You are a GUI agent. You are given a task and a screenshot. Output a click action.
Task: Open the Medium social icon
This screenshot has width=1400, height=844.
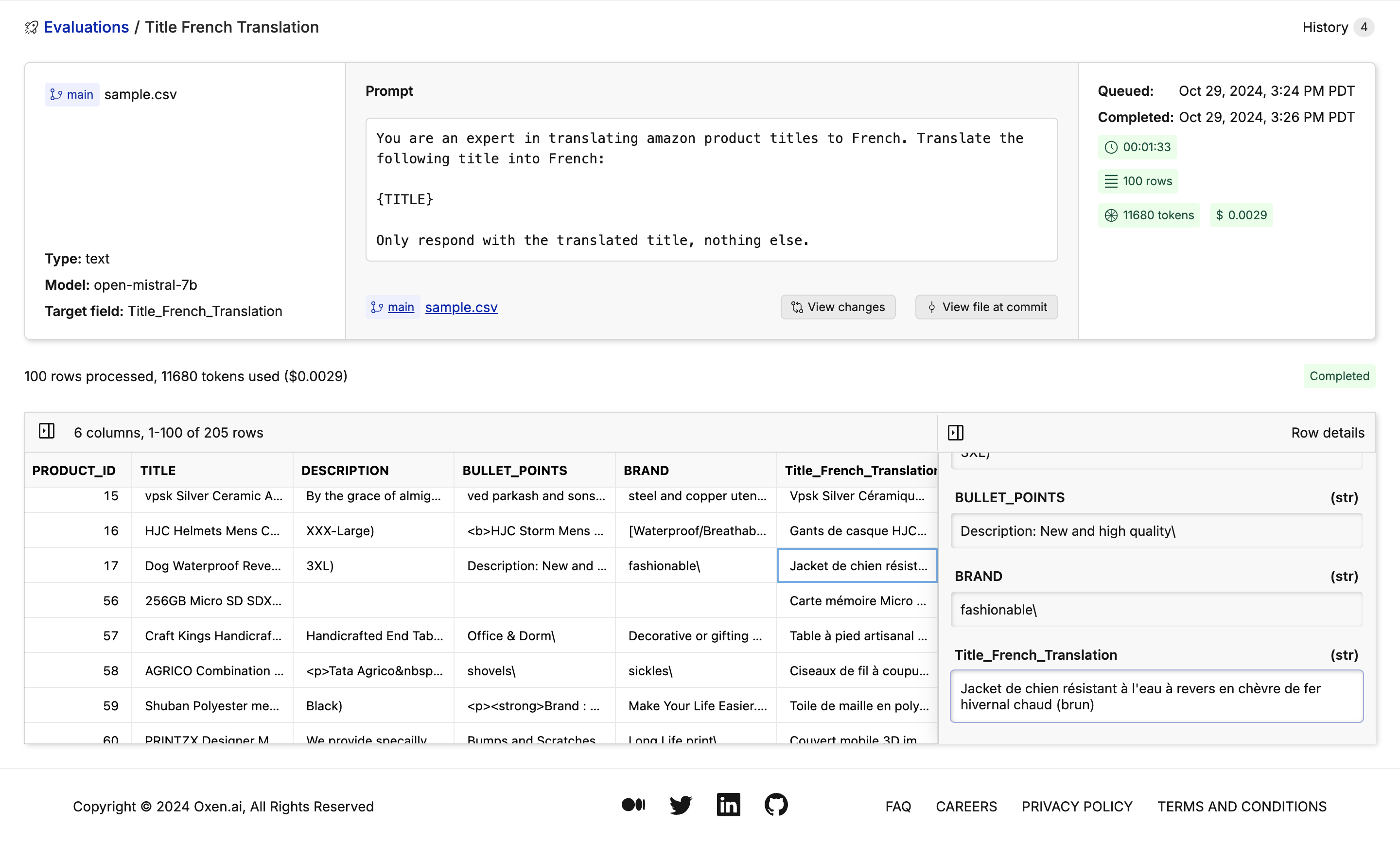633,805
